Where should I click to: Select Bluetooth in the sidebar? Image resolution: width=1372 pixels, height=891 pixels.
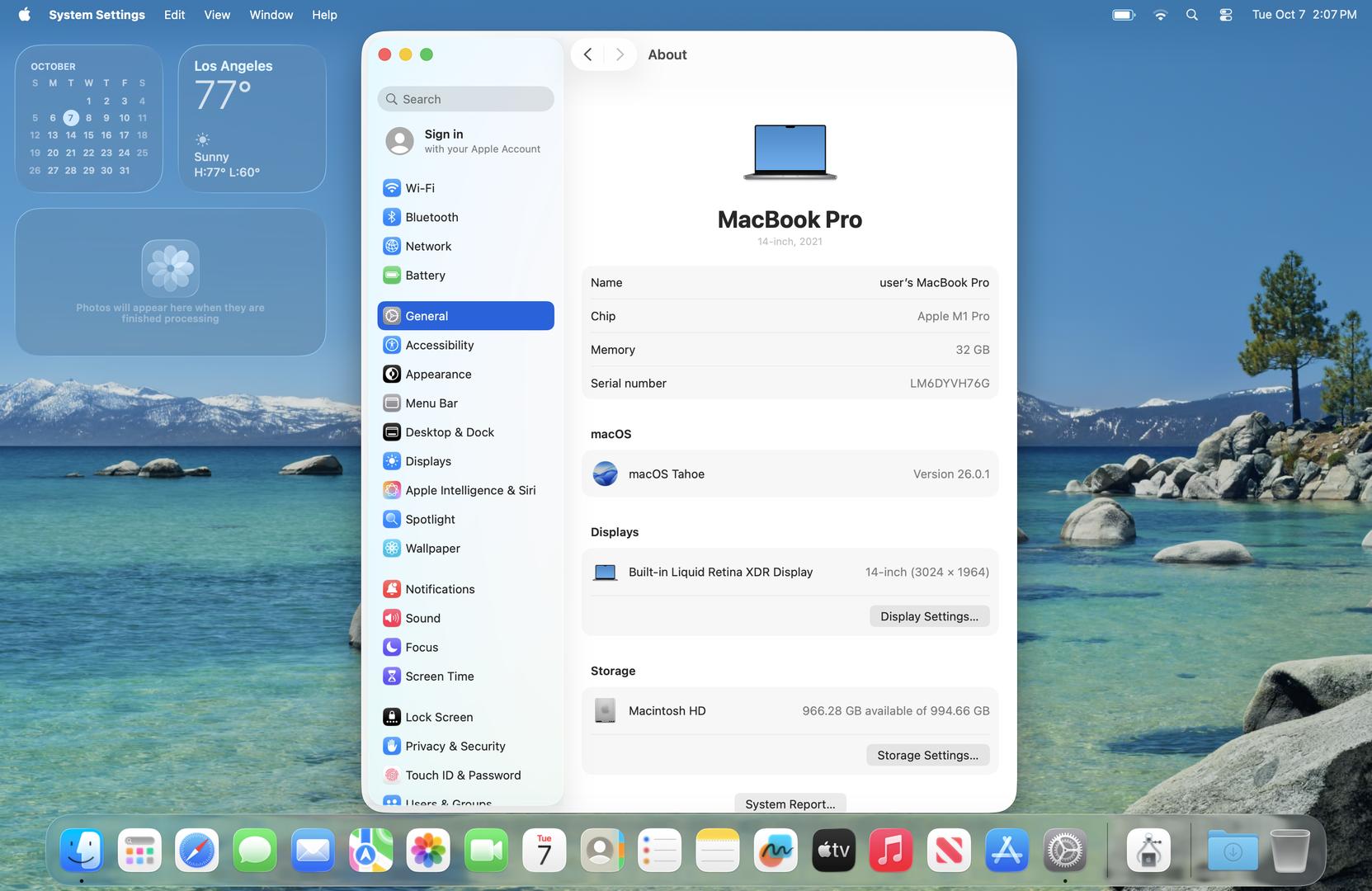tap(431, 217)
